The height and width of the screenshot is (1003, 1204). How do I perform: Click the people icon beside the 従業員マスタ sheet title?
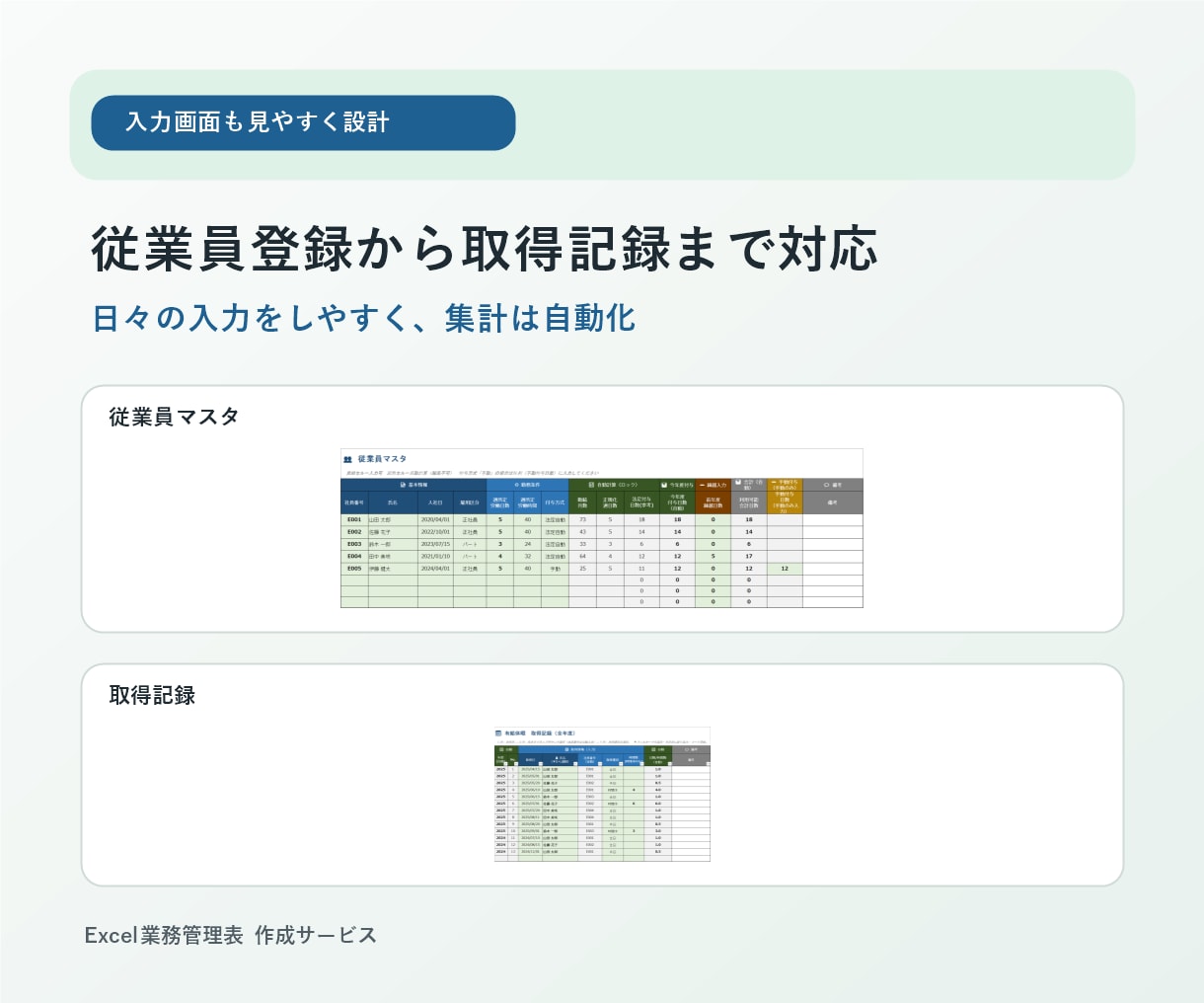[347, 459]
